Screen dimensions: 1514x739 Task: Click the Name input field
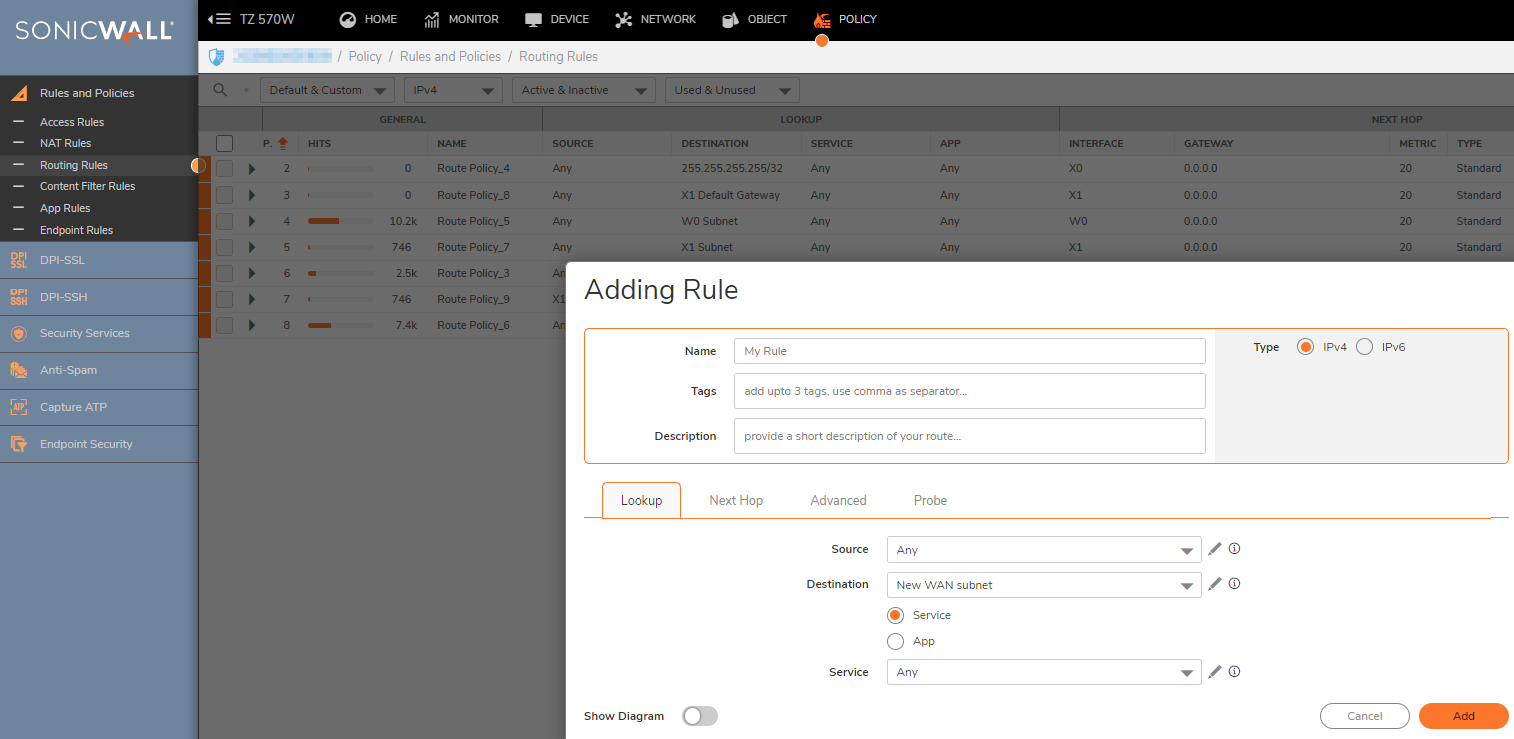click(970, 351)
